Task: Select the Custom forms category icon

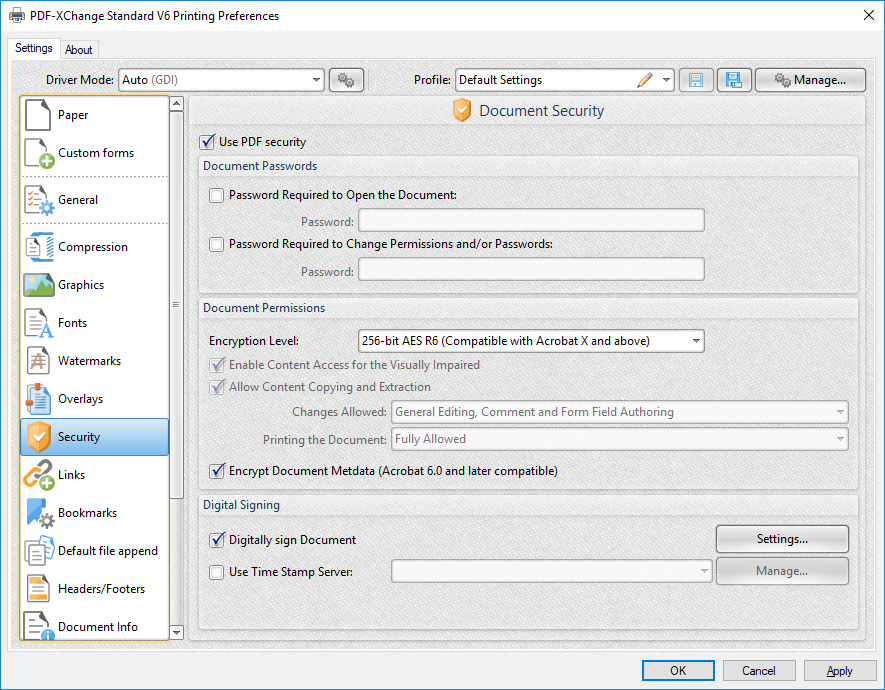Action: 39,153
